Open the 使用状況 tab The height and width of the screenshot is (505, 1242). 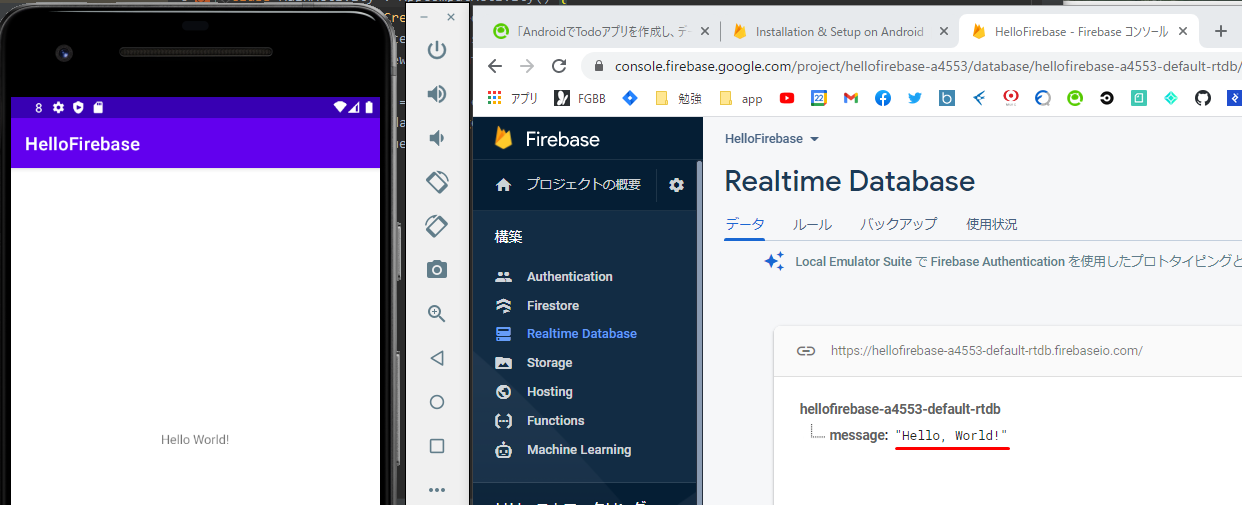(992, 224)
